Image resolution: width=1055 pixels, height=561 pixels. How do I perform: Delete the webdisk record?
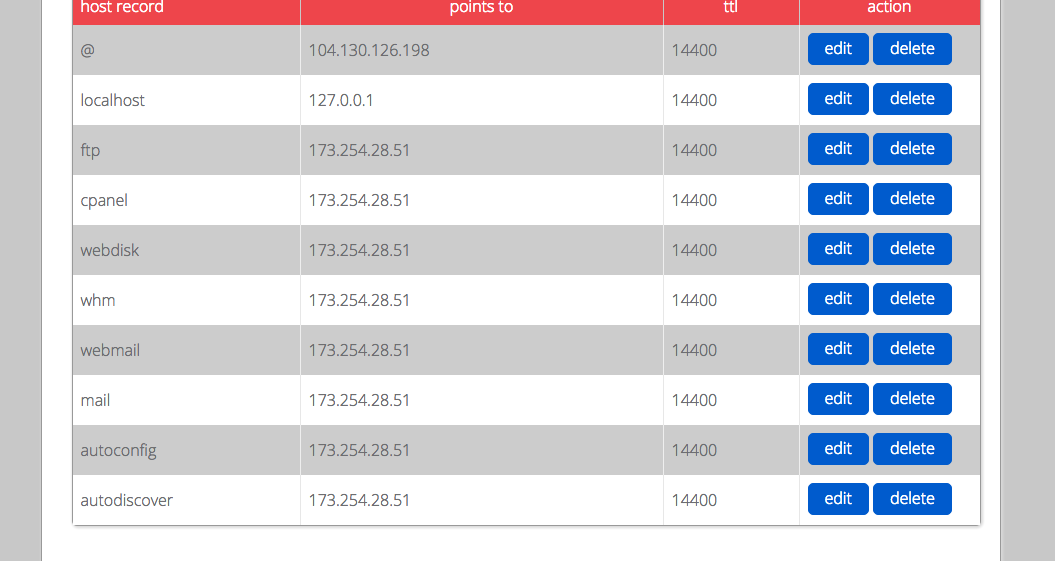tap(912, 249)
